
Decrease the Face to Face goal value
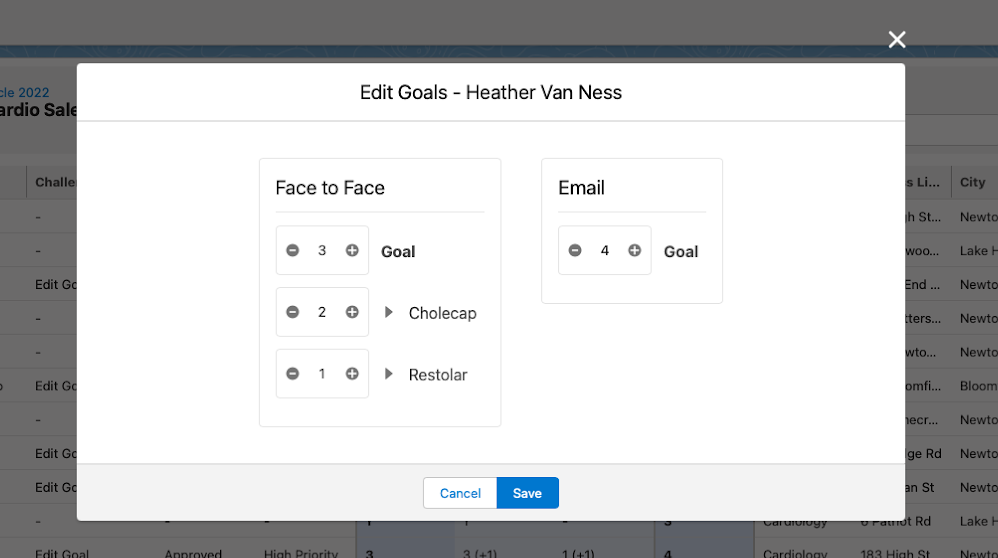point(292,250)
